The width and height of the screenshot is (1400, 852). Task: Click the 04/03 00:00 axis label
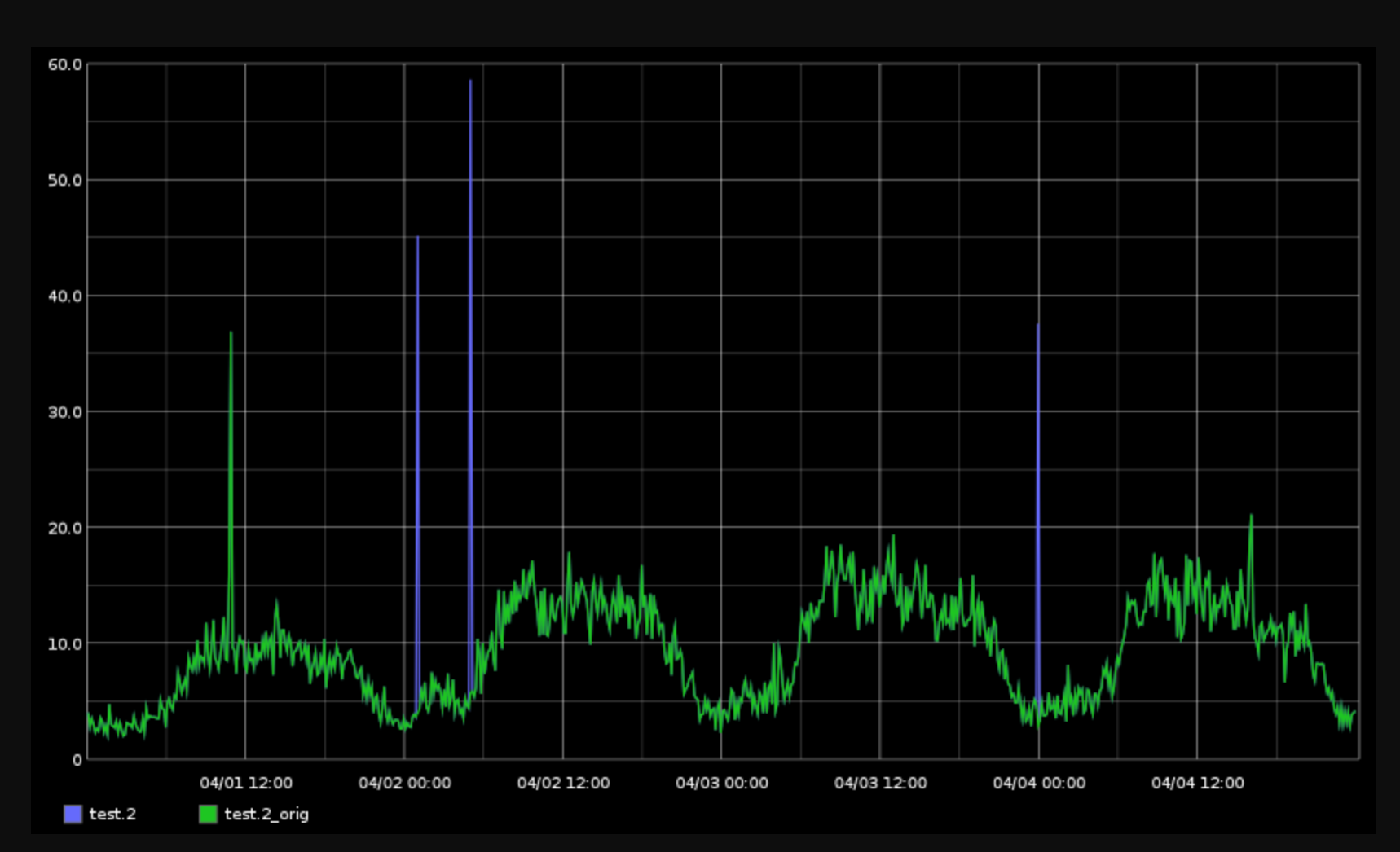(x=722, y=783)
